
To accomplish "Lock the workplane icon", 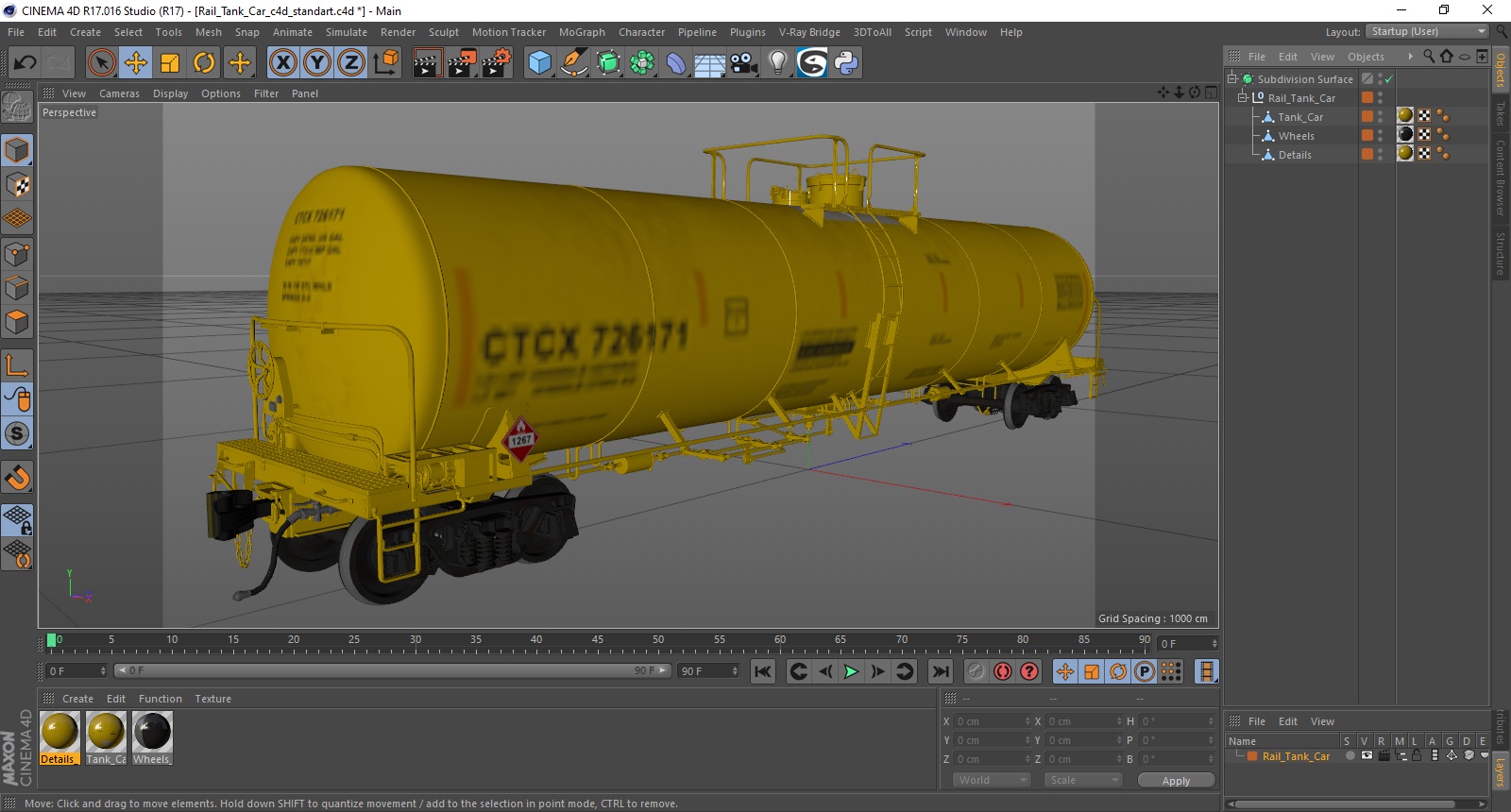I will coord(17,520).
